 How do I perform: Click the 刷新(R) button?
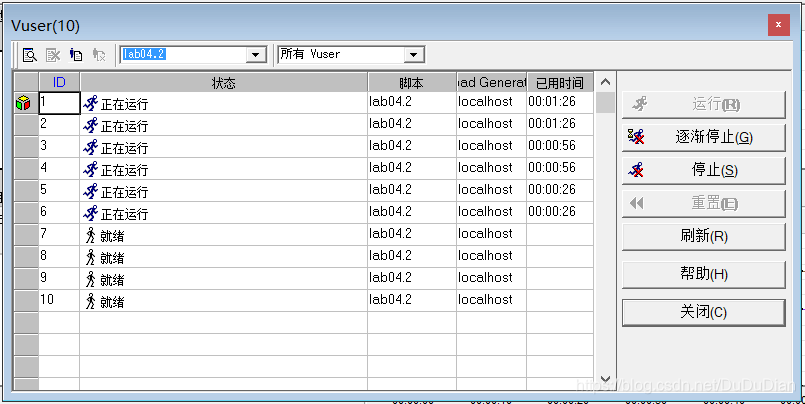tap(703, 237)
